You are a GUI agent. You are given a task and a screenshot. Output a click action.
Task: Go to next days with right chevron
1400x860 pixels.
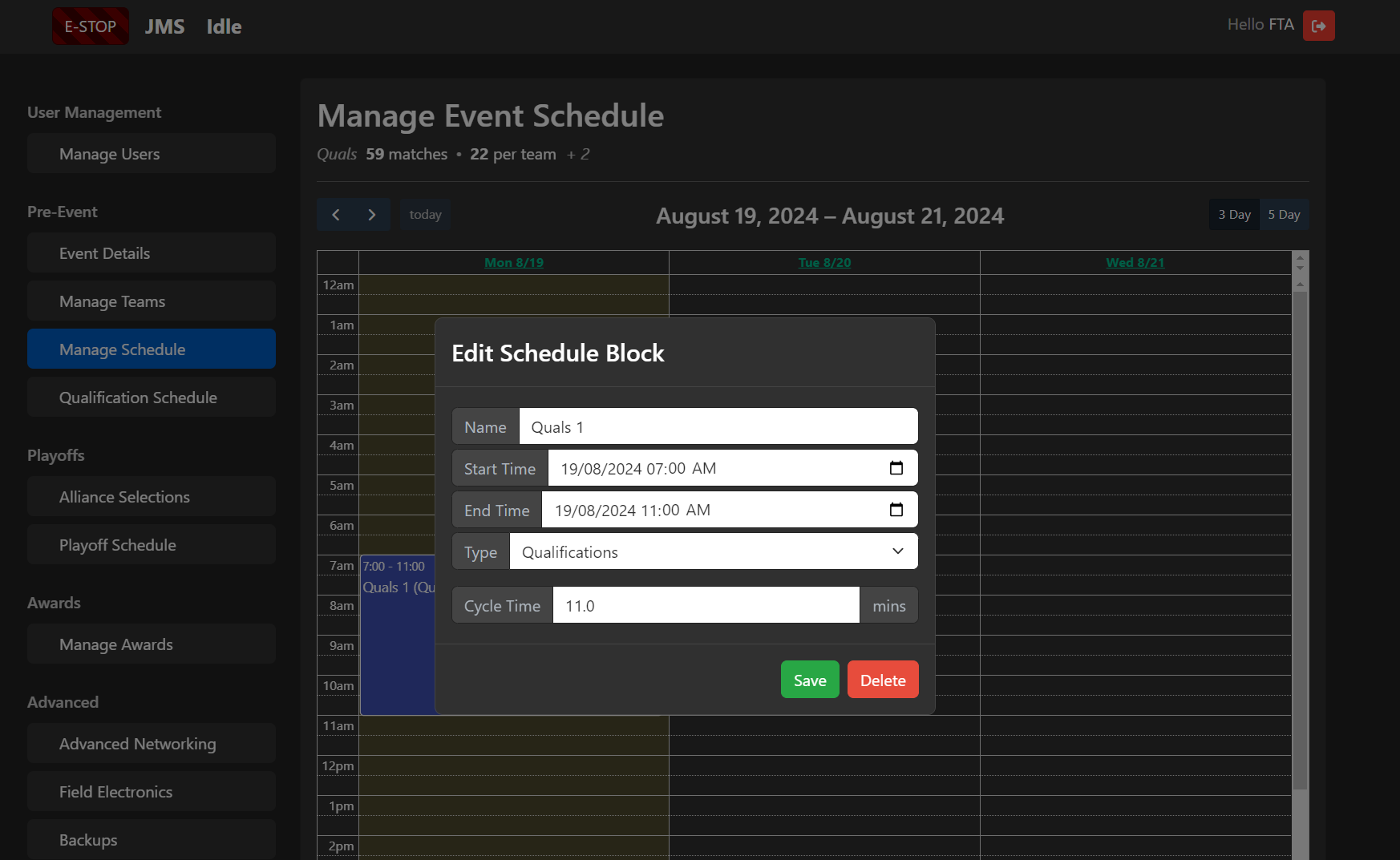(372, 215)
